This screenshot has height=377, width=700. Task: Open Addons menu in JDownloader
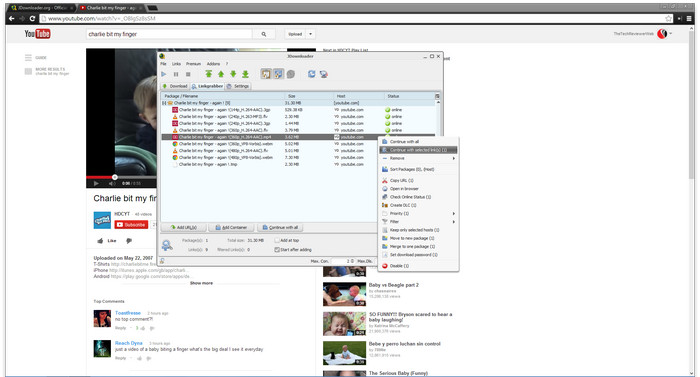[x=213, y=64]
